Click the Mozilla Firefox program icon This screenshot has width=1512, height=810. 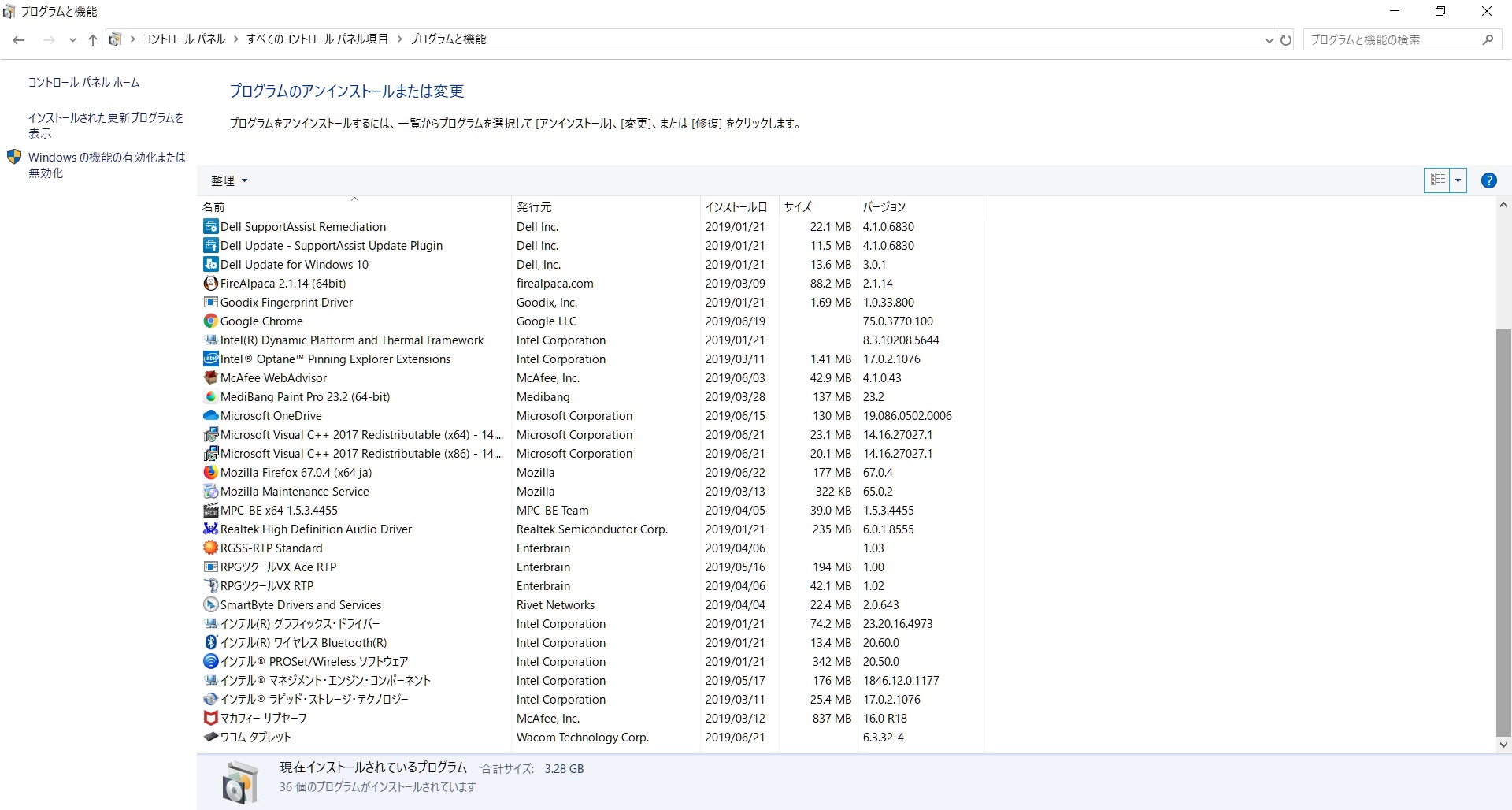[210, 473]
